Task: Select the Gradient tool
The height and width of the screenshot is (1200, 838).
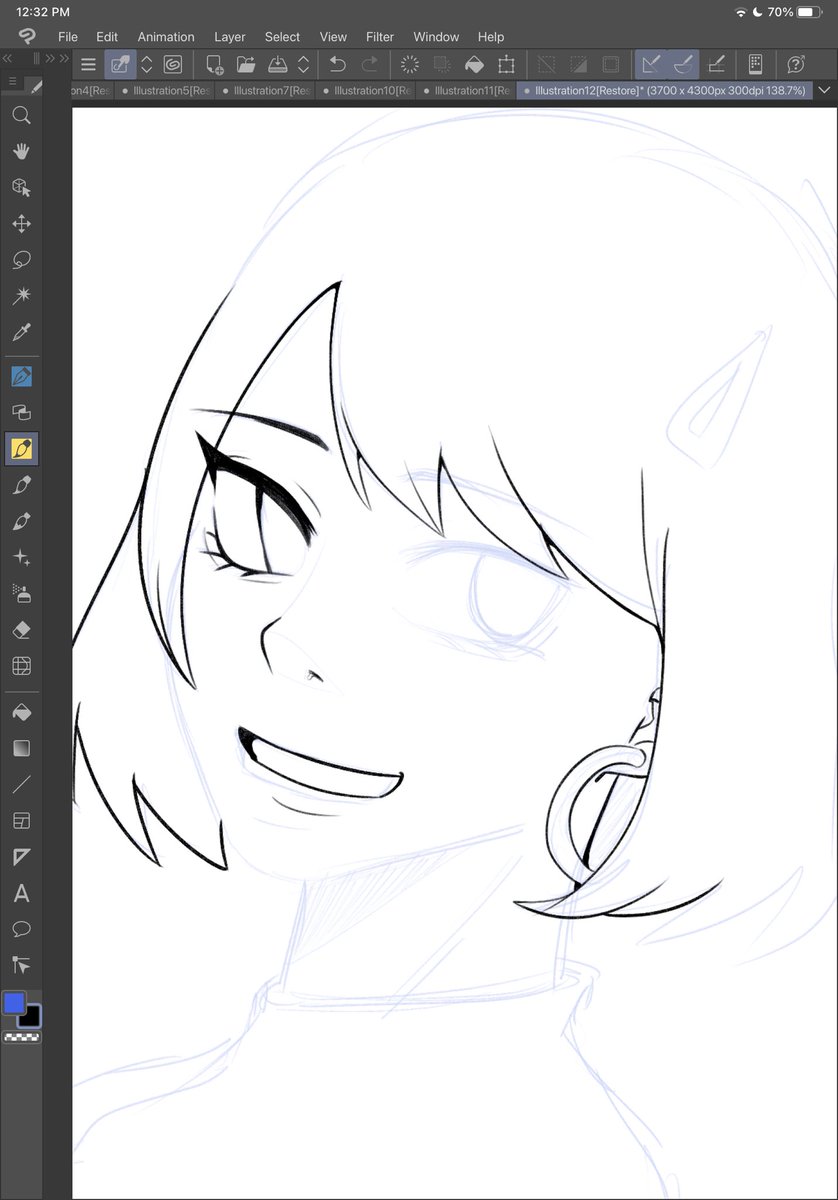Action: pos(21,748)
